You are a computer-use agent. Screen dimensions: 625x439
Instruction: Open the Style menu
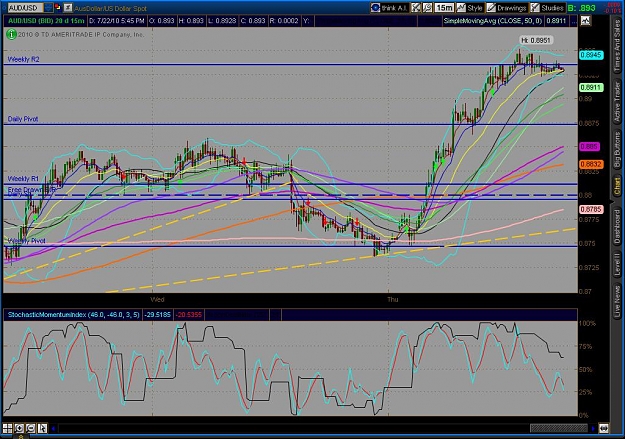470,8
